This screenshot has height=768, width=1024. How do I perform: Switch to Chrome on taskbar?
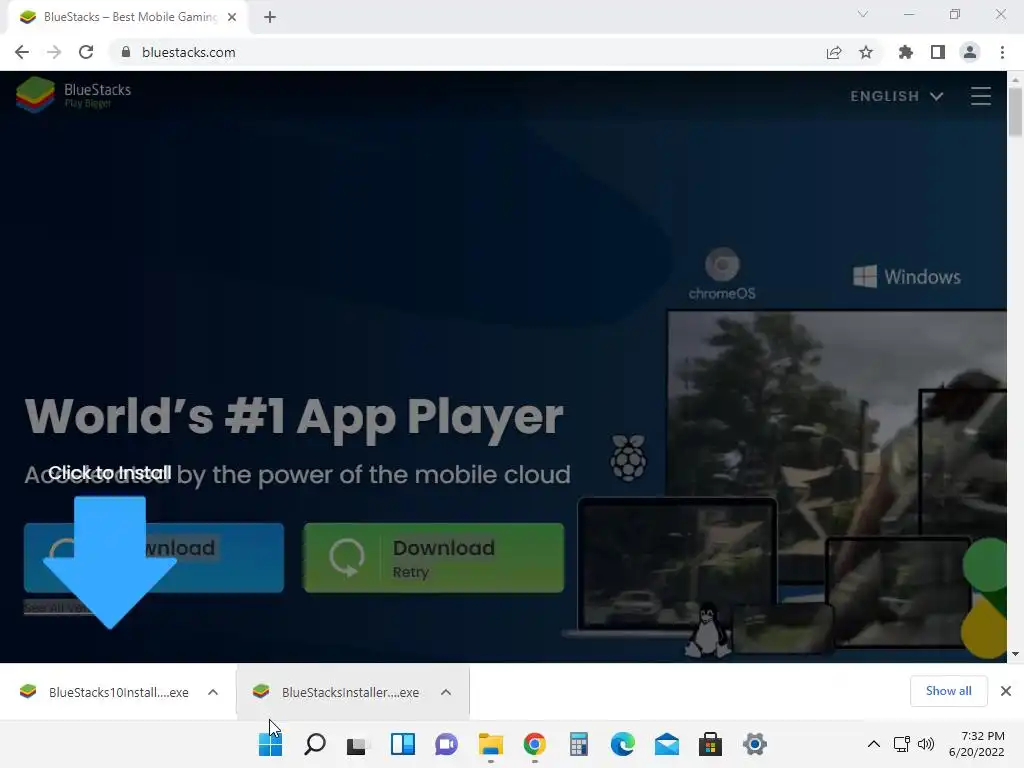pos(534,744)
